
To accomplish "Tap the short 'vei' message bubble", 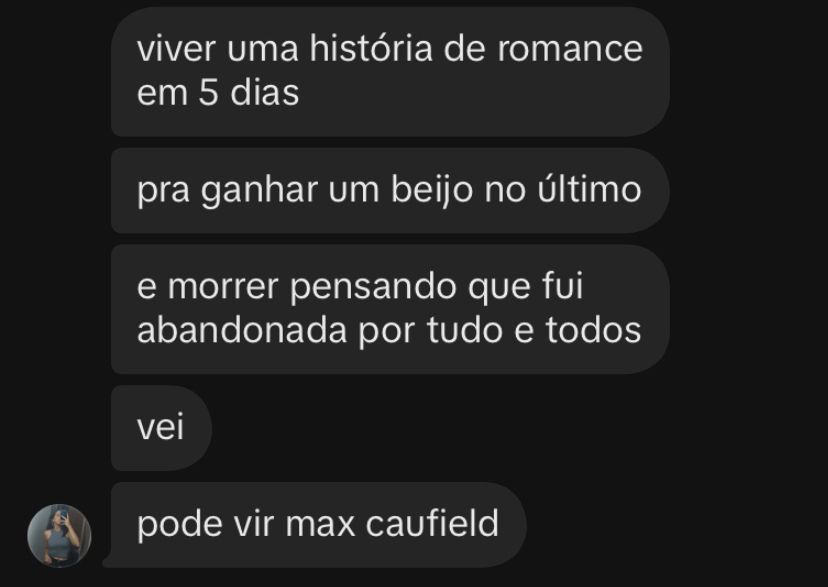I will pyautogui.click(x=162, y=428).
